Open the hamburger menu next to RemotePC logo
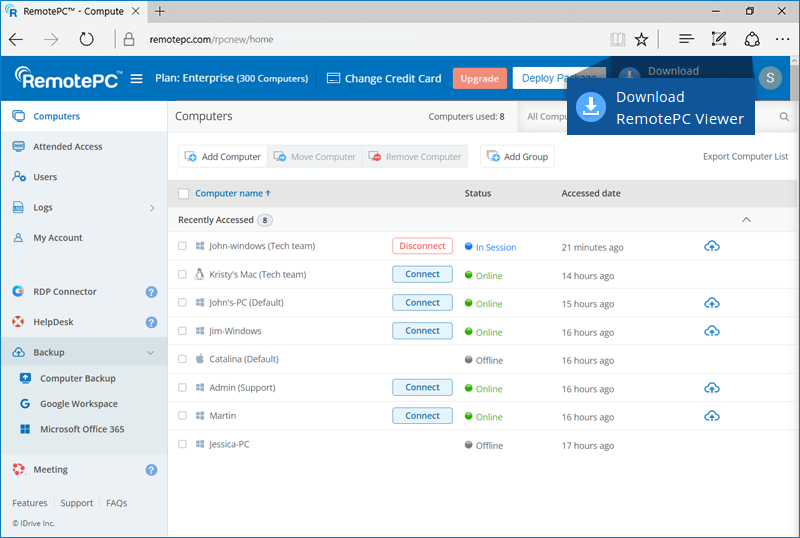800x538 pixels. click(x=137, y=78)
